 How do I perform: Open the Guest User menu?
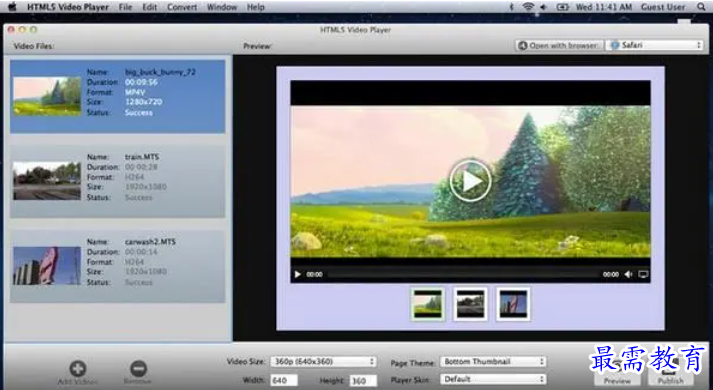tap(663, 7)
